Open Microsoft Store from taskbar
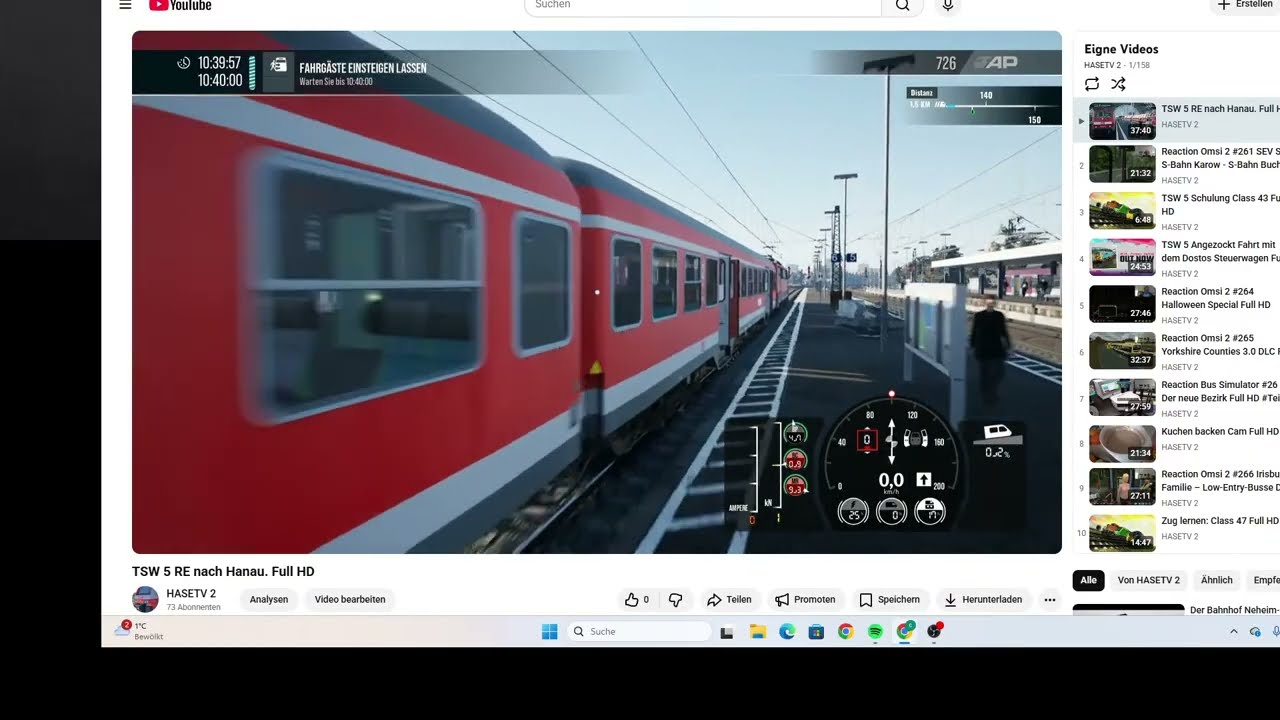 point(816,631)
